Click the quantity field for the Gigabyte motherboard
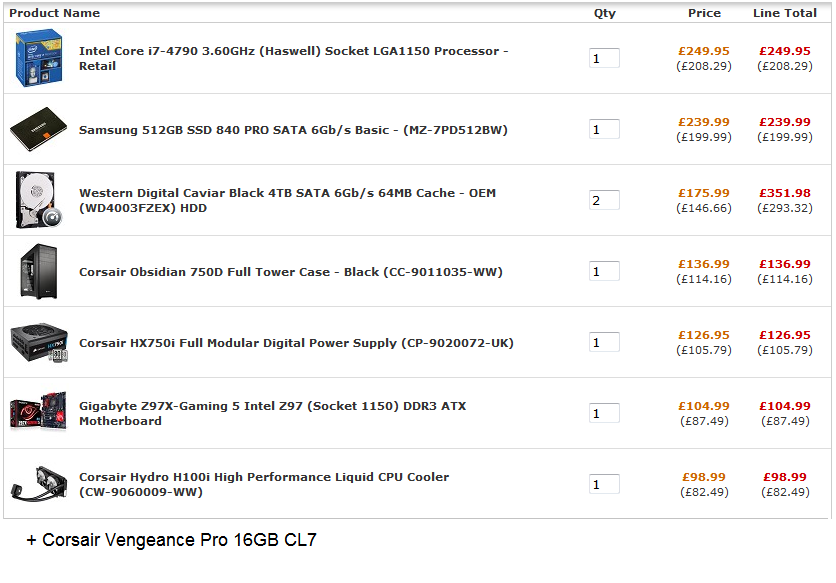This screenshot has height=583, width=836. pyautogui.click(x=604, y=413)
